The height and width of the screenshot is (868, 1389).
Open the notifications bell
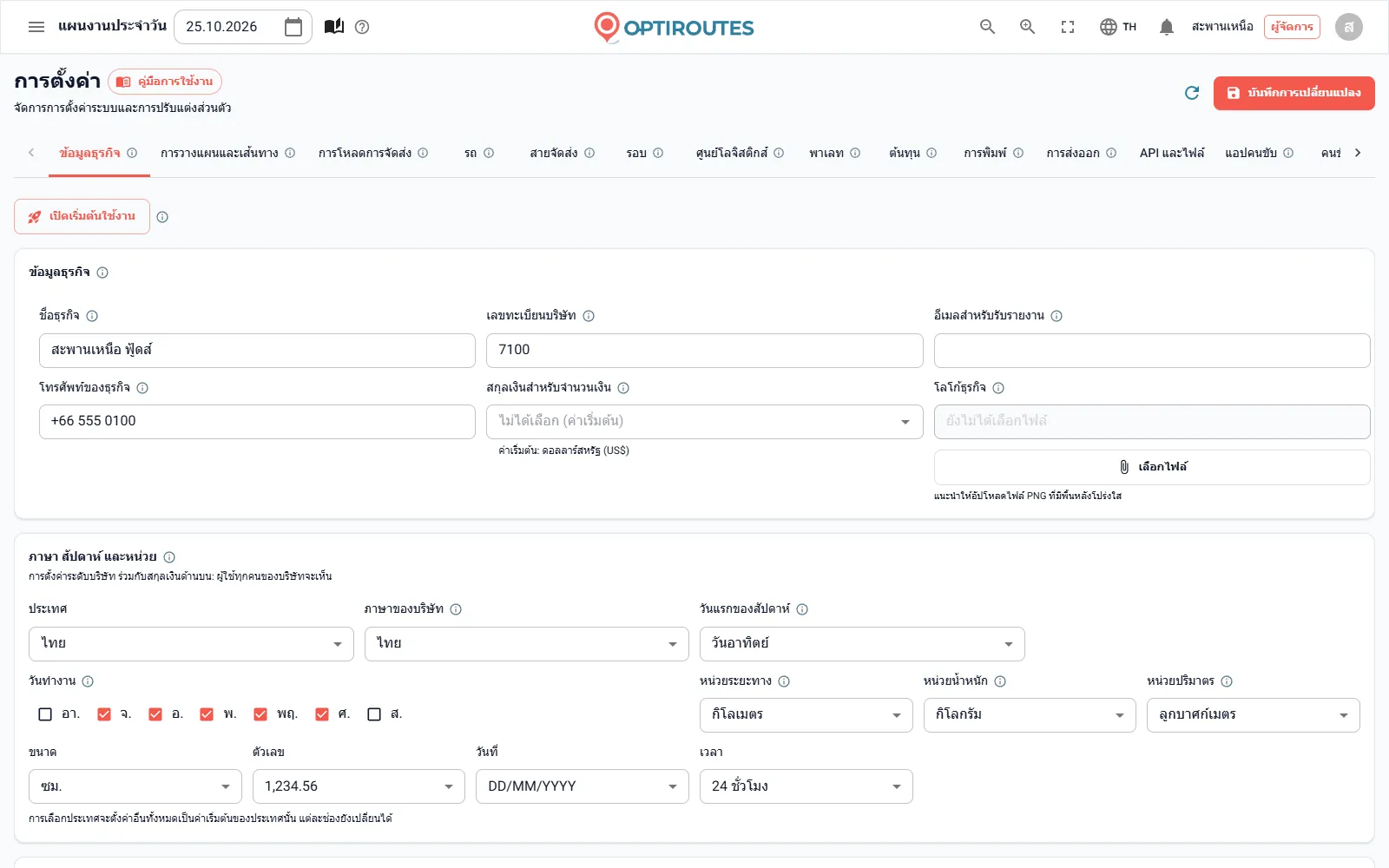click(1167, 27)
